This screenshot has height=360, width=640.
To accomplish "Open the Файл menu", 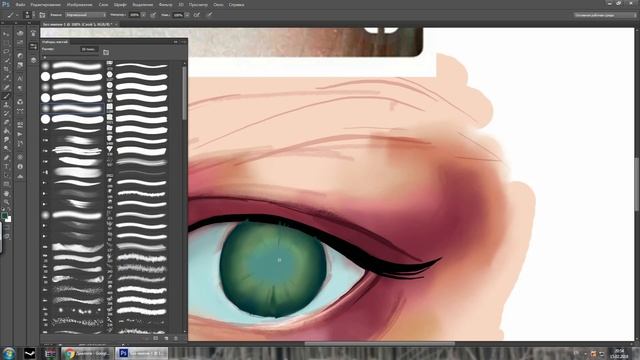I will 20,4.
